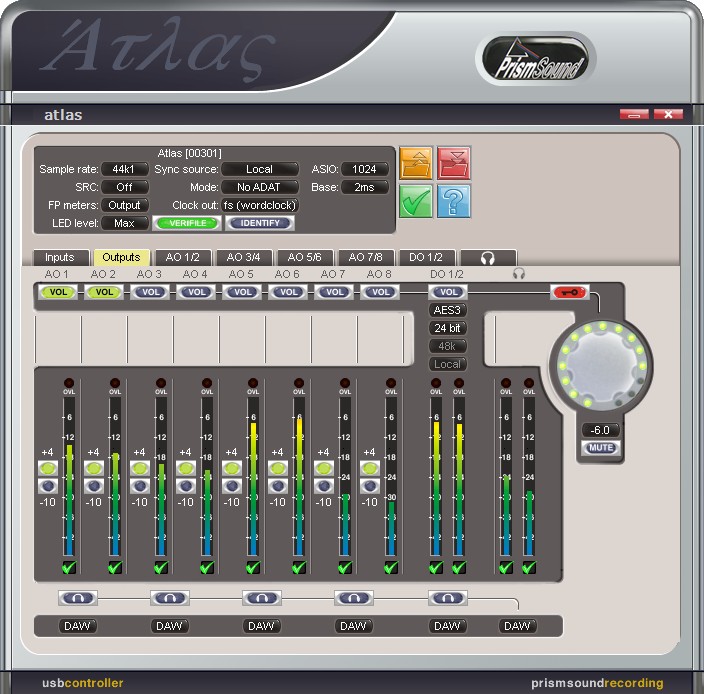This screenshot has width=704, height=694.
Task: Select -10 level radio for AO 4
Action: [186, 486]
